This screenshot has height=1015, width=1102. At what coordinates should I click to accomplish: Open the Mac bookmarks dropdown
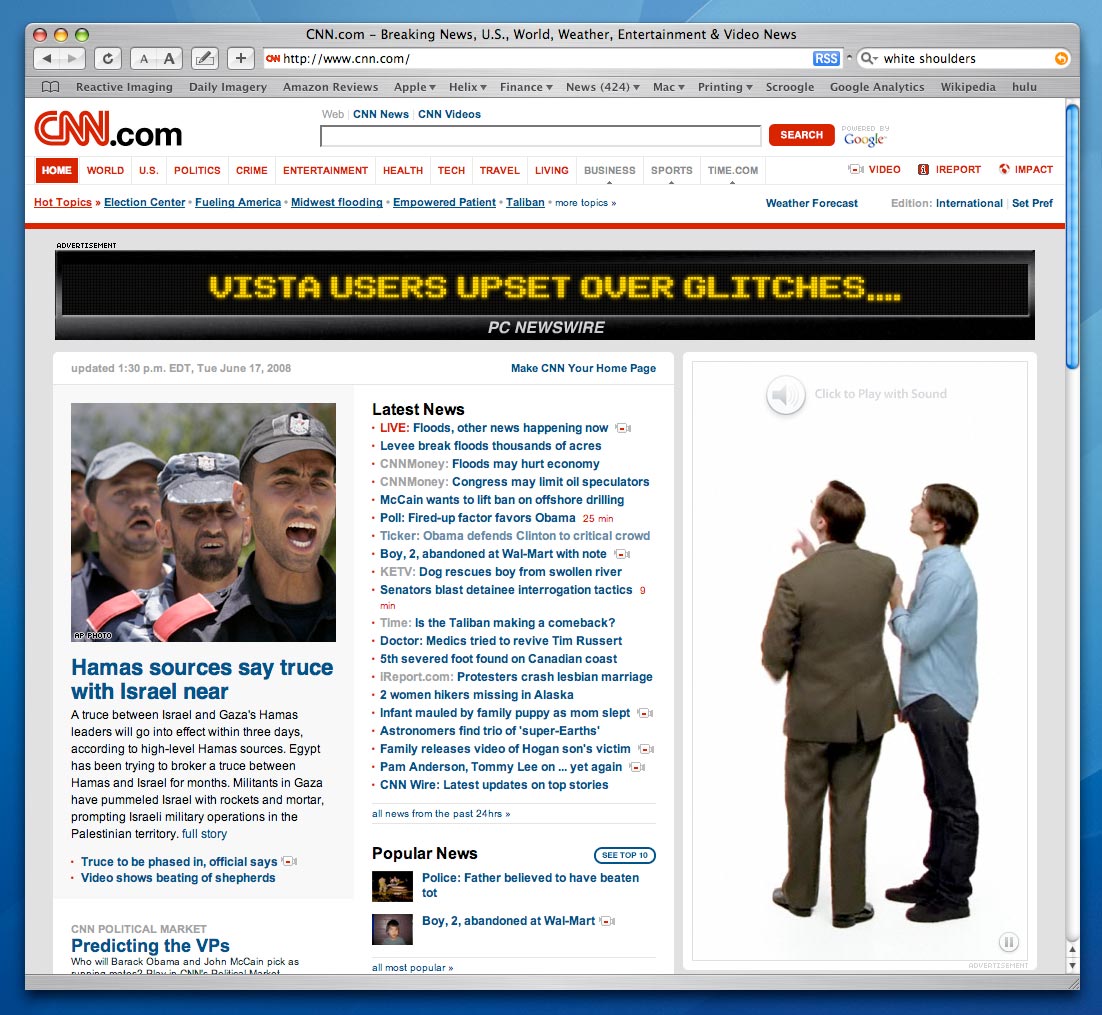(x=668, y=87)
